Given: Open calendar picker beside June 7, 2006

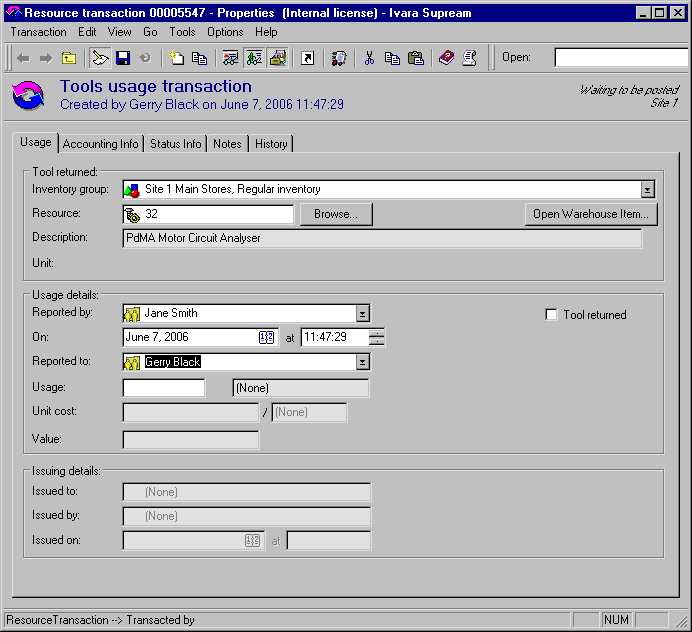Looking at the screenshot, I should tap(267, 338).
